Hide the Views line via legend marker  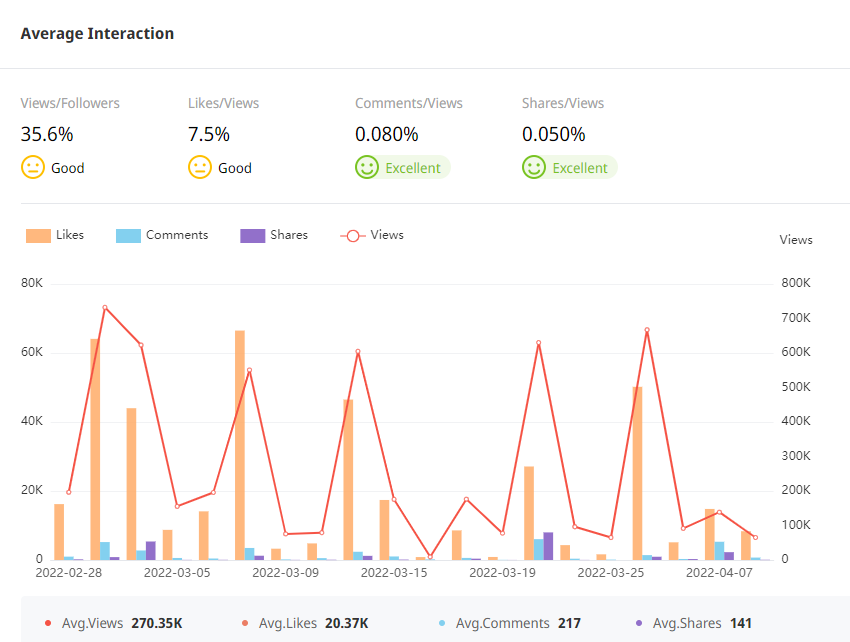pyautogui.click(x=352, y=236)
